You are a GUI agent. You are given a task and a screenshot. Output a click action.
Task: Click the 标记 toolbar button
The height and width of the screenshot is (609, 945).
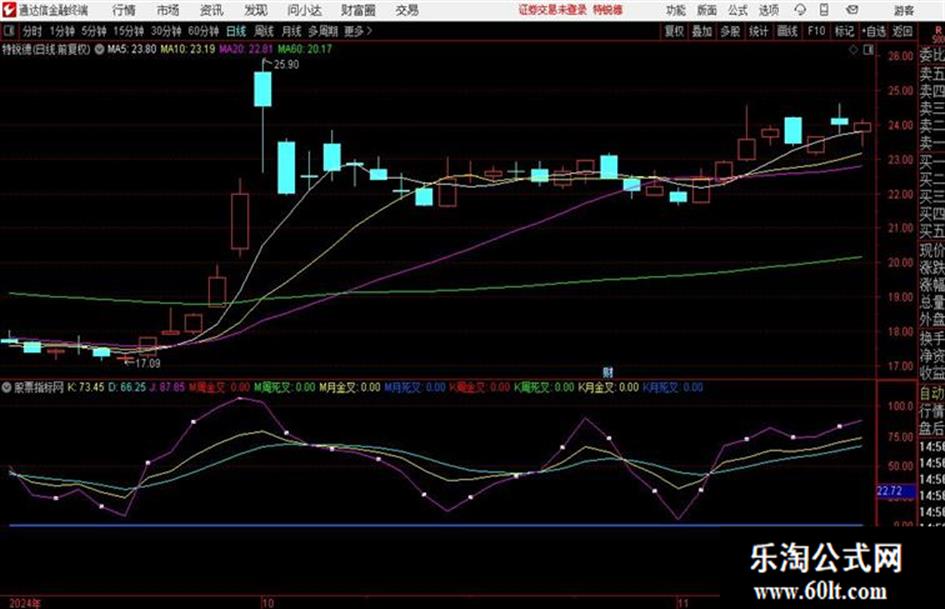pyautogui.click(x=844, y=31)
